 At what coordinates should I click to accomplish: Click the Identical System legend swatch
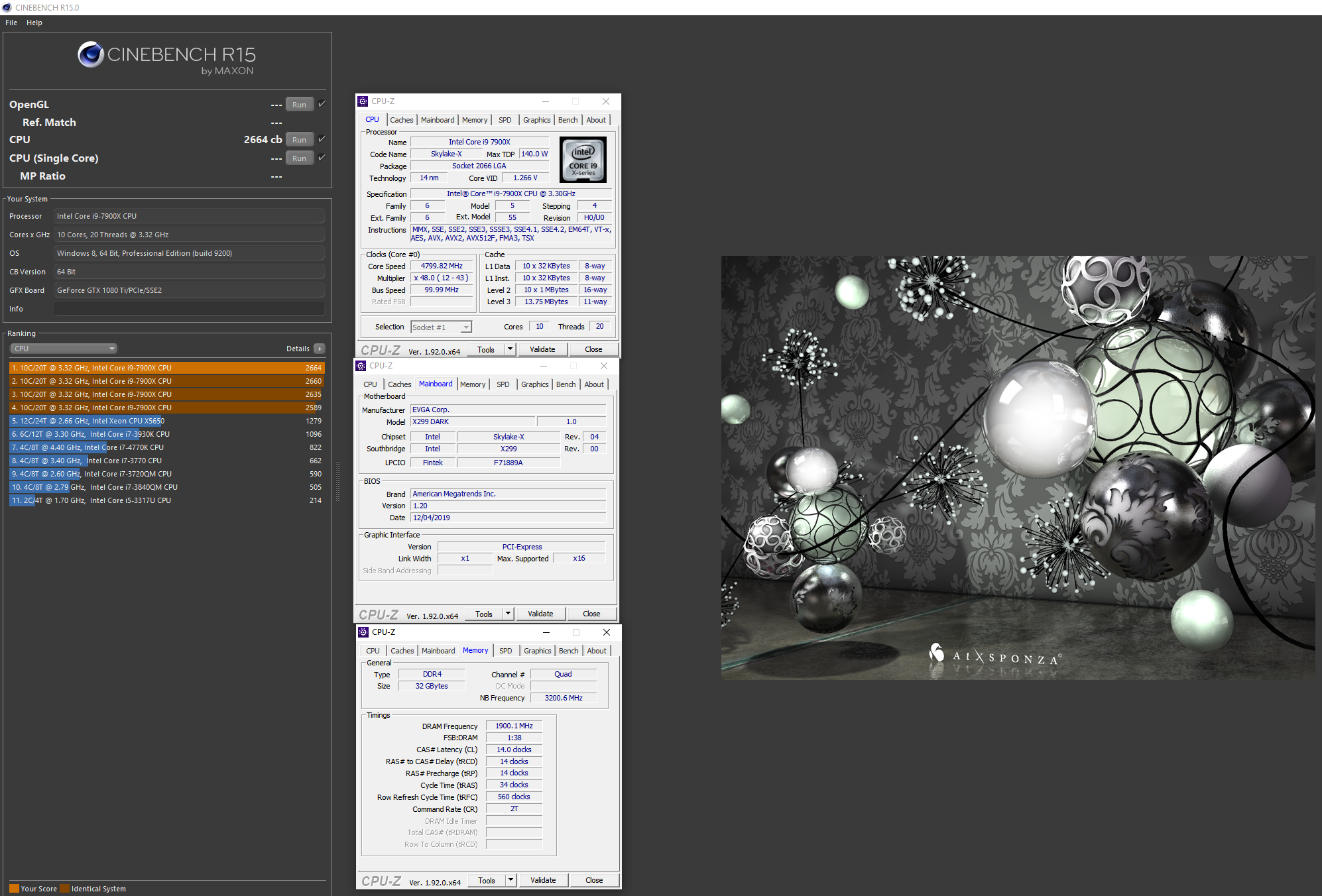click(64, 889)
